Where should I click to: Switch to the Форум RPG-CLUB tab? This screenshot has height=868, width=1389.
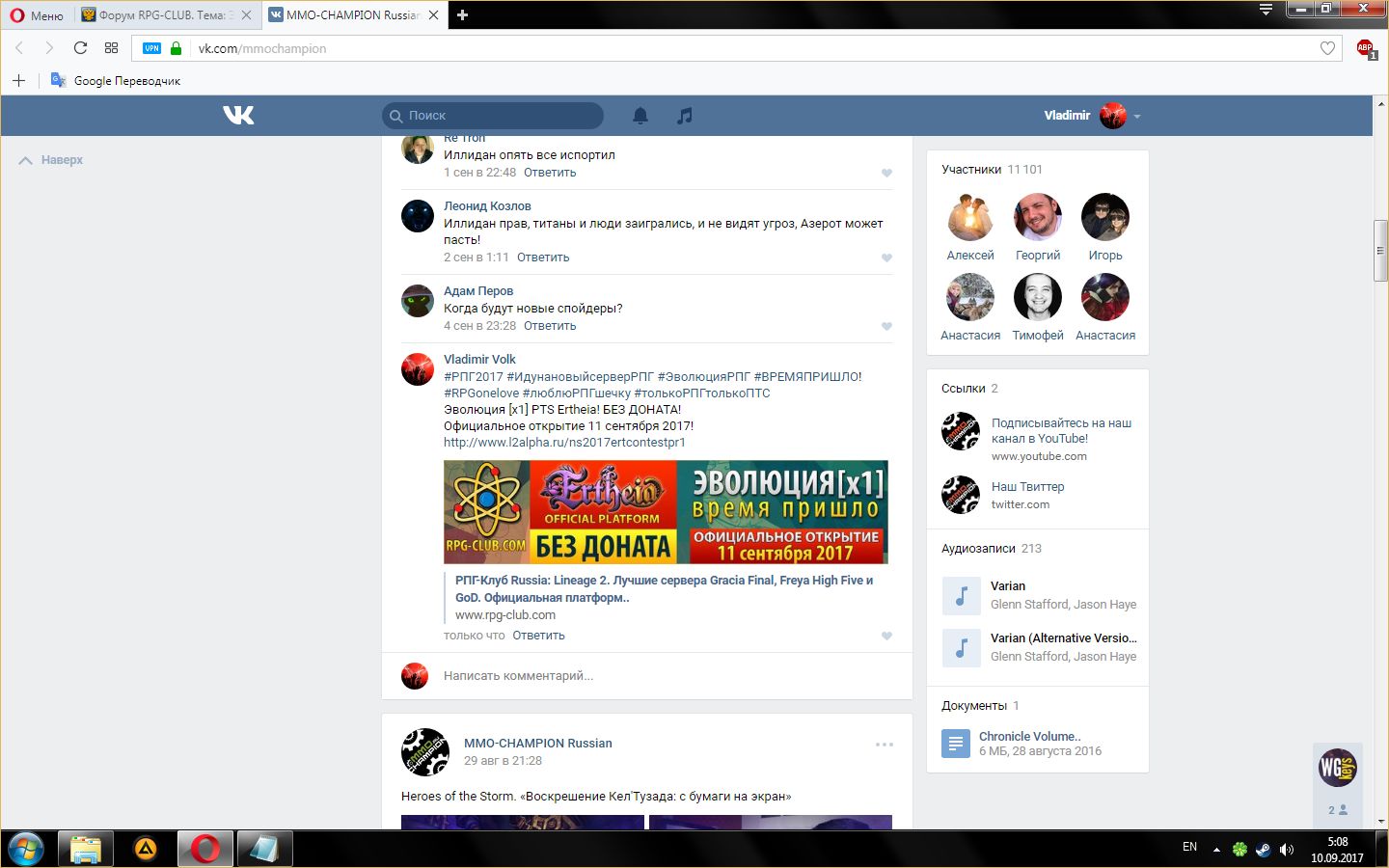point(166,15)
